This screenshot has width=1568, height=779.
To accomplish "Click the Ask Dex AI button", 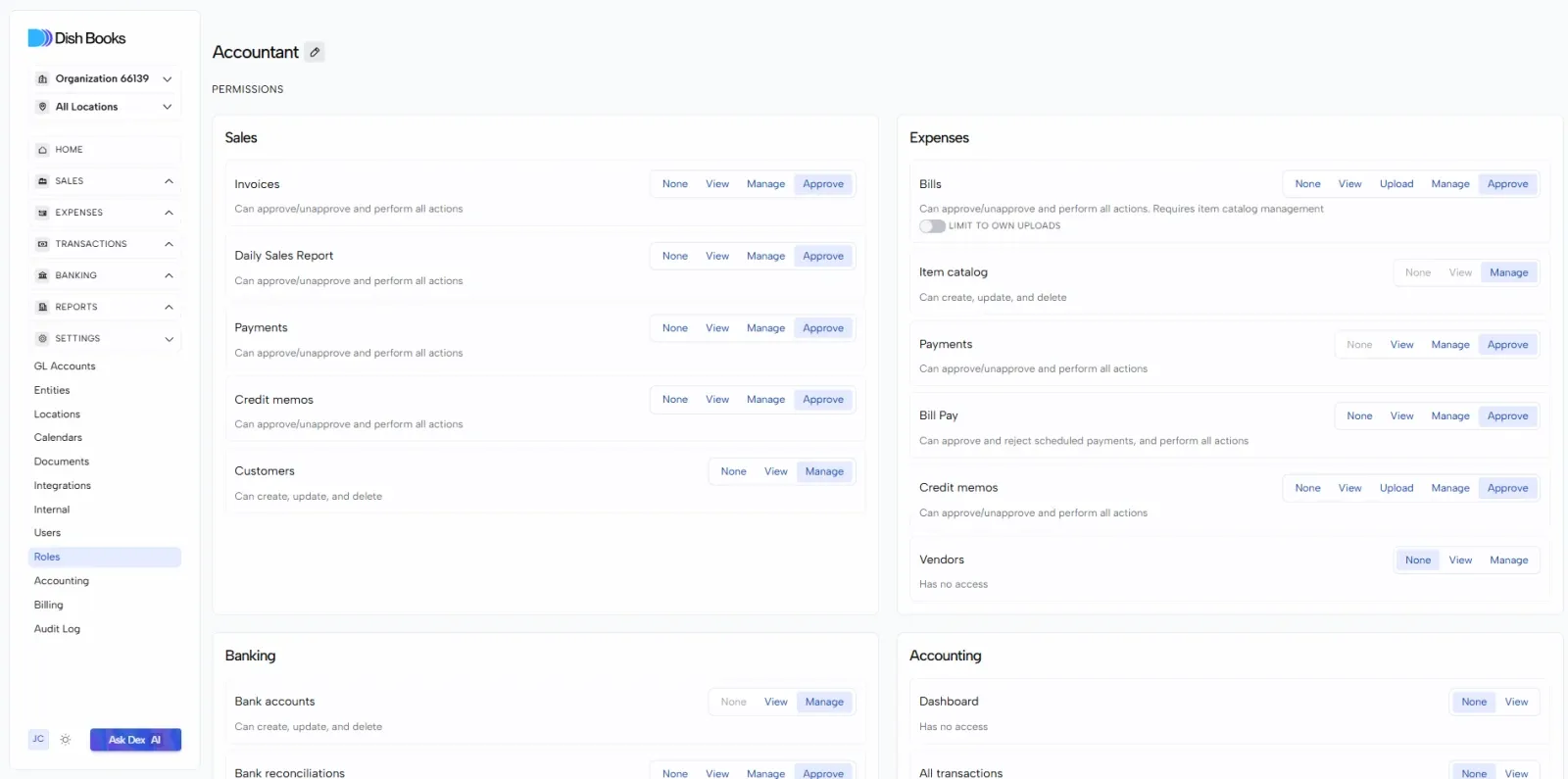I will point(135,740).
